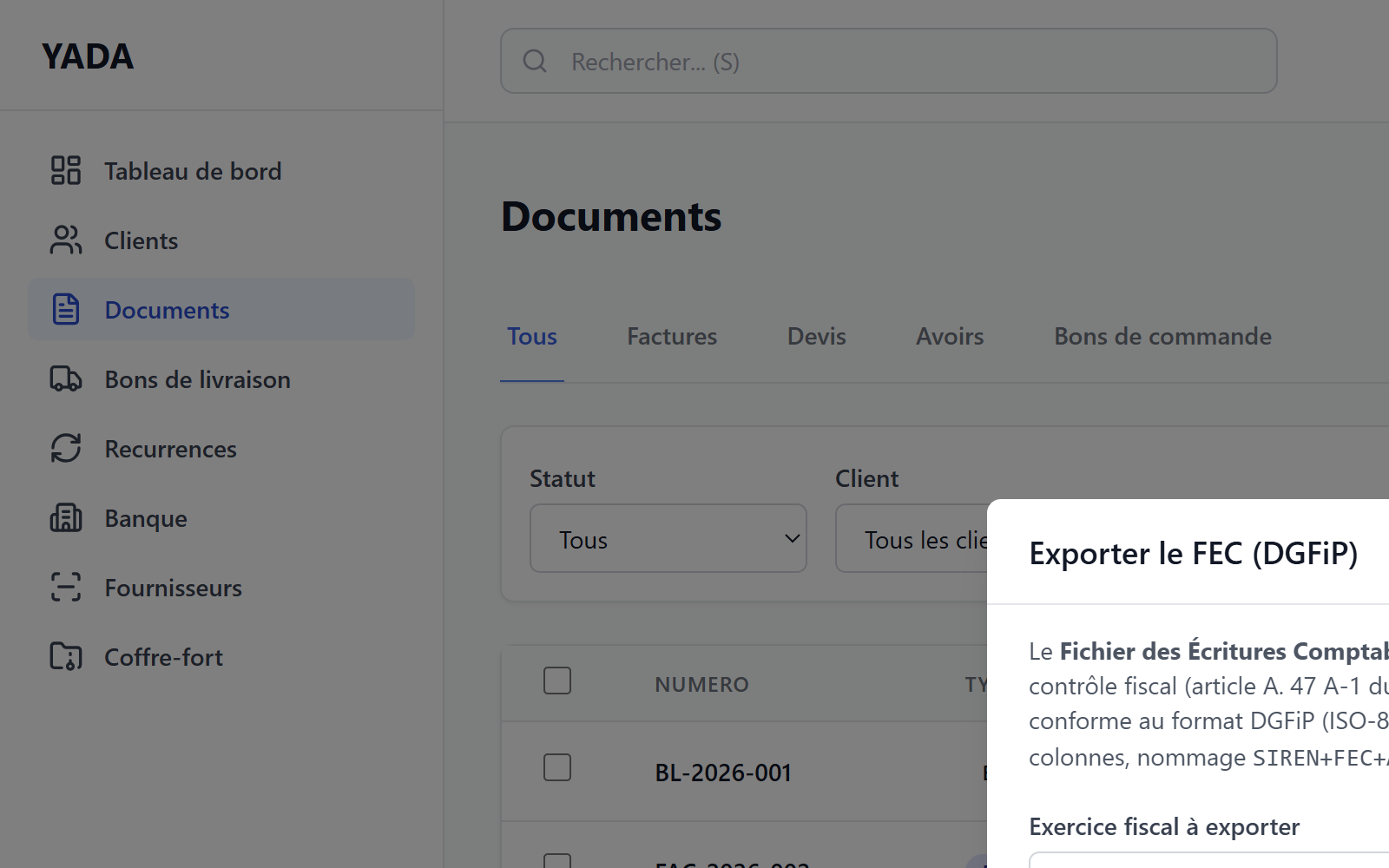1389x868 pixels.
Task: Navigate to Recurrences
Action: (221, 449)
